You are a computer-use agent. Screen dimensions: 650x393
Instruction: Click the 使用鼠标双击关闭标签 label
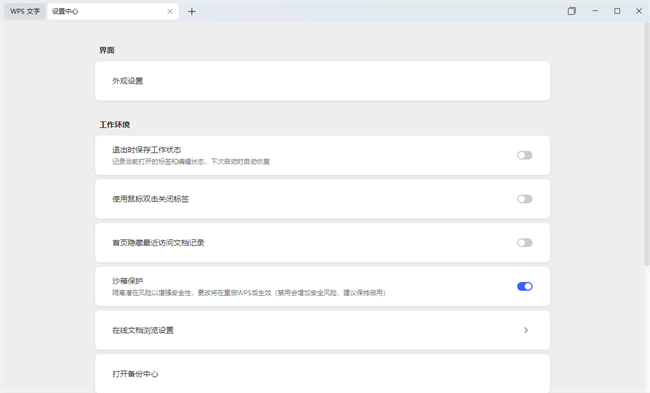pos(150,199)
